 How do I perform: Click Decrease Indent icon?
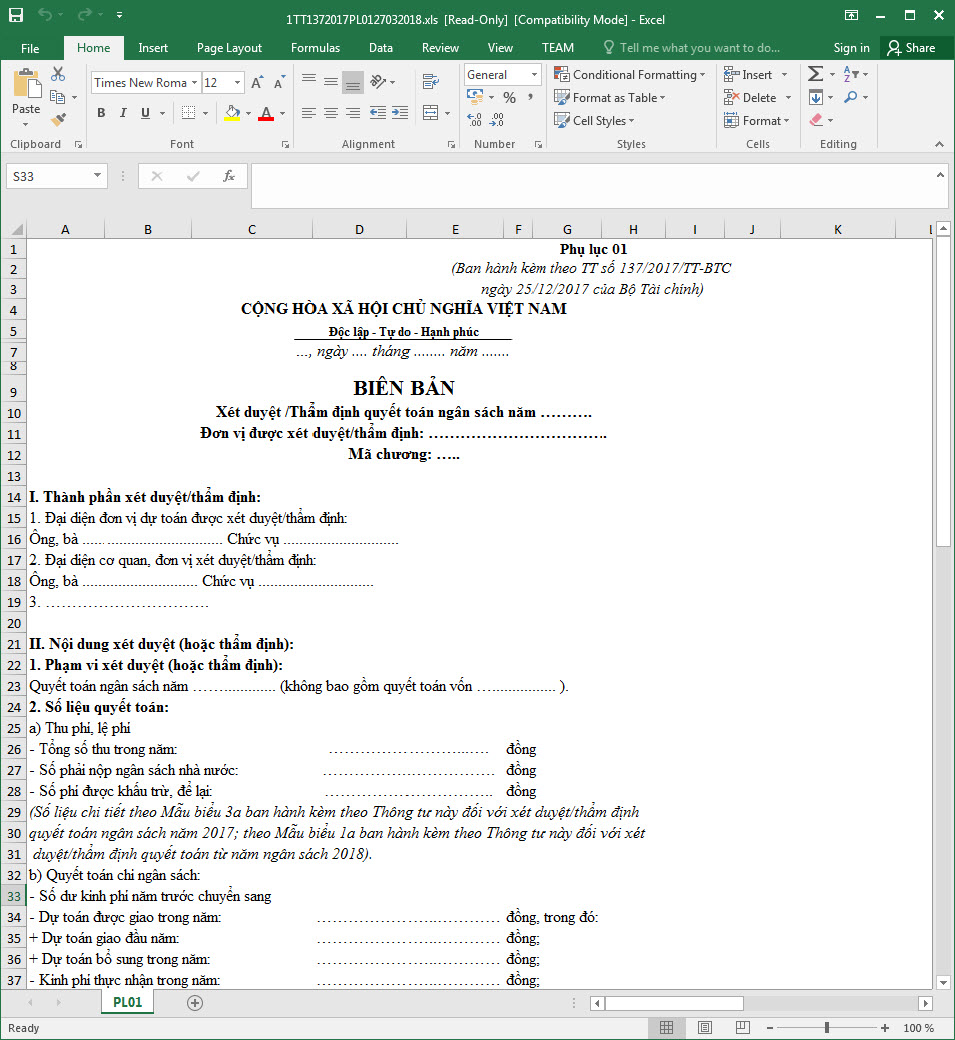pos(378,113)
